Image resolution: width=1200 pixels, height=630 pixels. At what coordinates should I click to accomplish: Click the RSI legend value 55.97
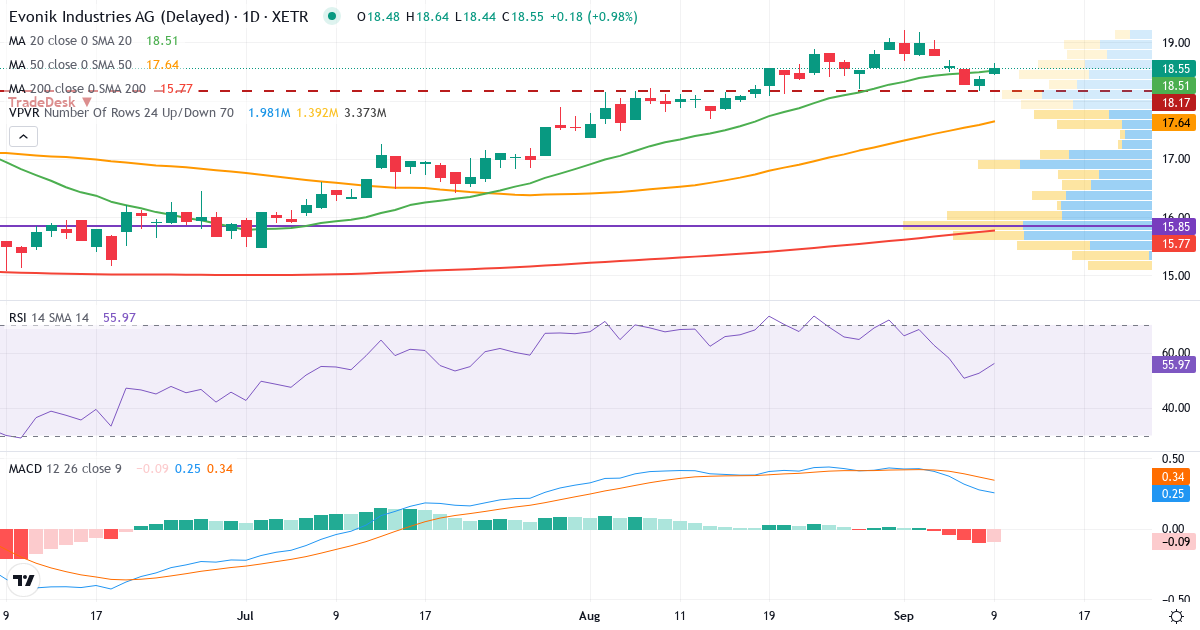pos(119,317)
